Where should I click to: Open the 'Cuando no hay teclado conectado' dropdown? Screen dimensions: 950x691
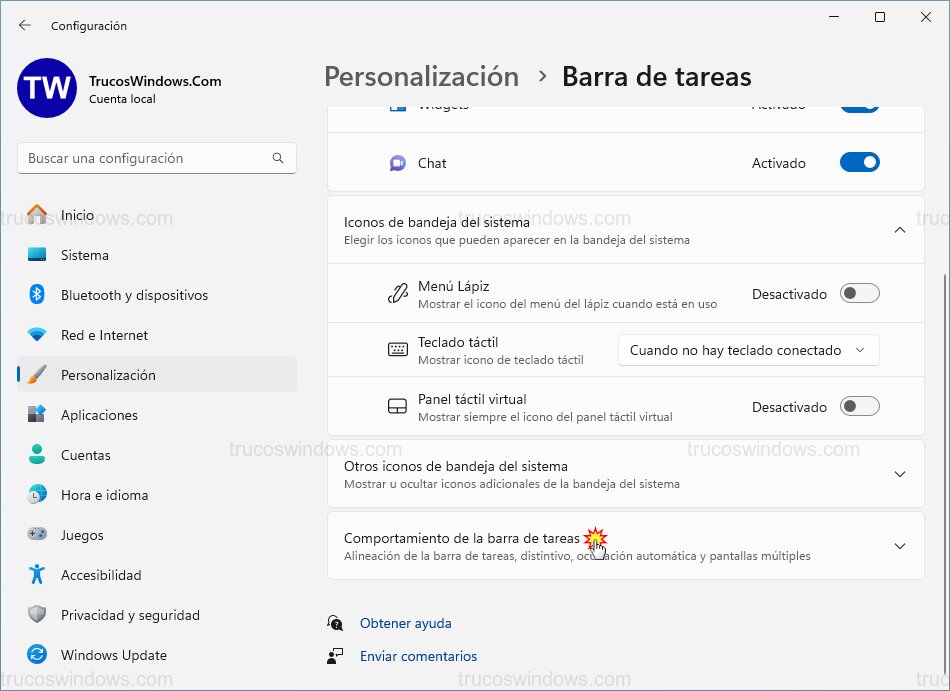(748, 350)
